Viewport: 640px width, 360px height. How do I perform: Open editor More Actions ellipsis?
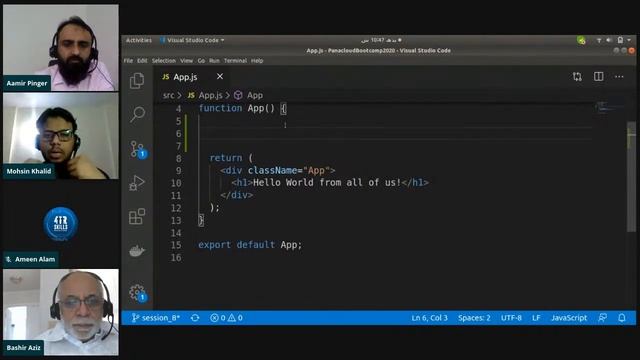pyautogui.click(x=619, y=77)
